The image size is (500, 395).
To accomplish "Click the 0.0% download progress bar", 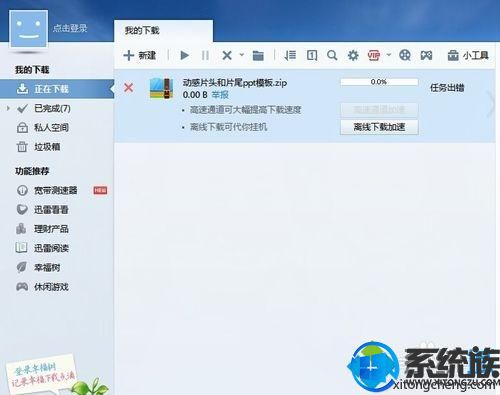I will tap(379, 82).
